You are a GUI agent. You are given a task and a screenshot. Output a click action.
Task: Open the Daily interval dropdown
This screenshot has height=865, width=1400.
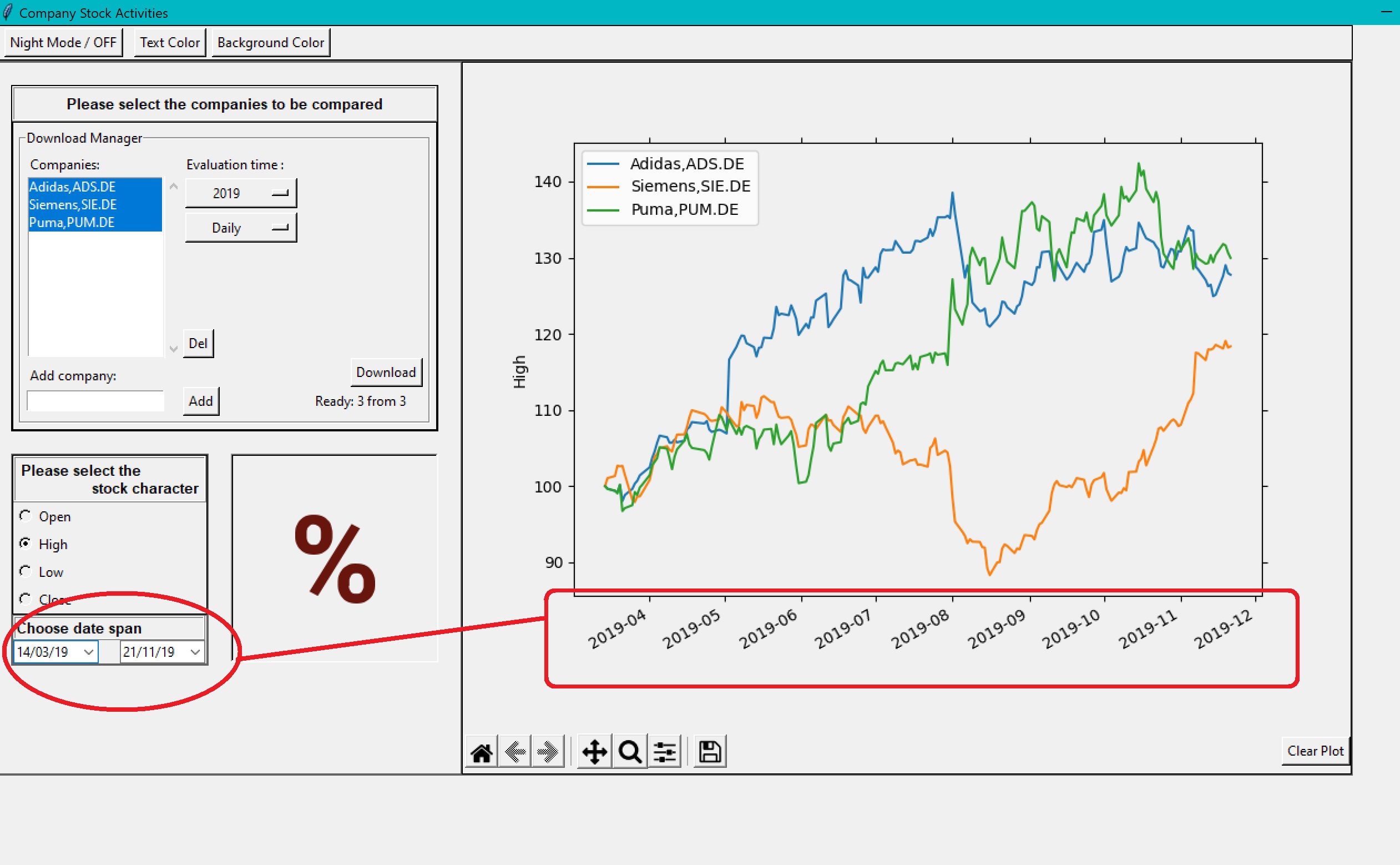241,228
